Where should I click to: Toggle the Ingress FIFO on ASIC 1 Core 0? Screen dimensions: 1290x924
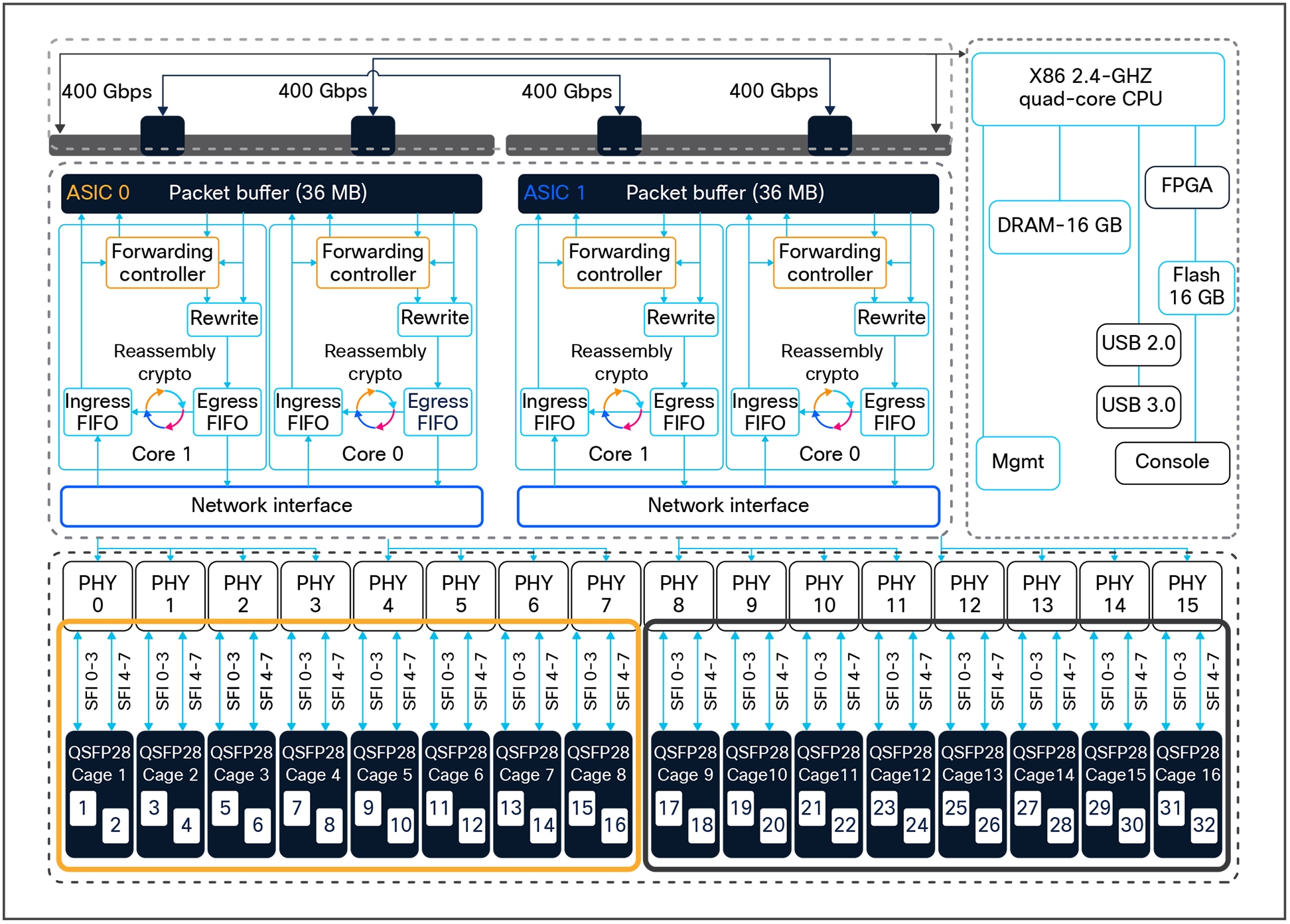(x=764, y=411)
